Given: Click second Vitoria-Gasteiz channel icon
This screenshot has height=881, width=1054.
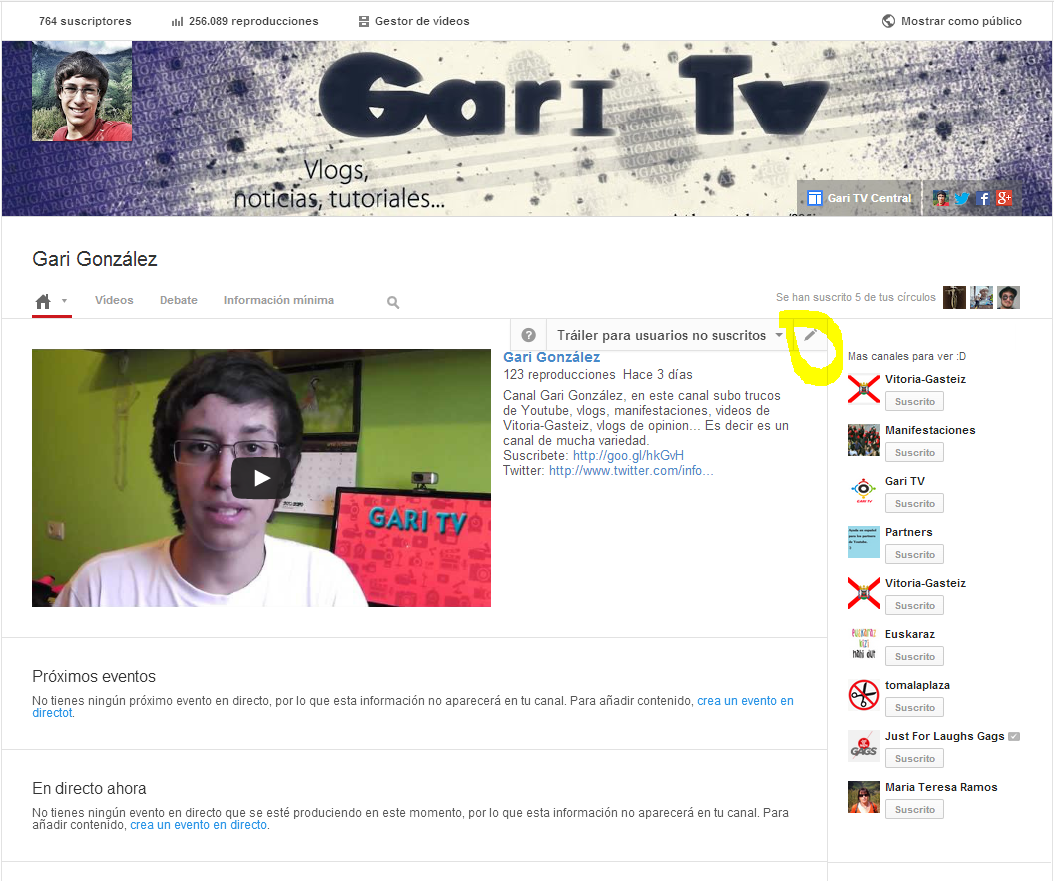Looking at the screenshot, I should tap(864, 593).
